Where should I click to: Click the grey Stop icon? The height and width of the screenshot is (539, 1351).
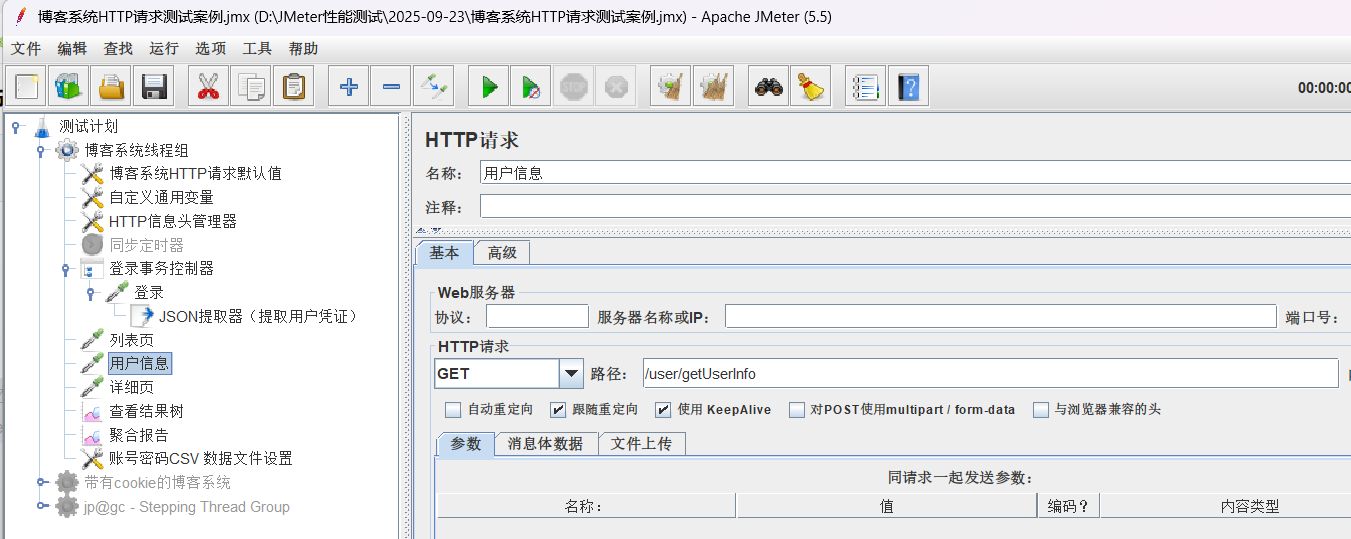[x=573, y=87]
